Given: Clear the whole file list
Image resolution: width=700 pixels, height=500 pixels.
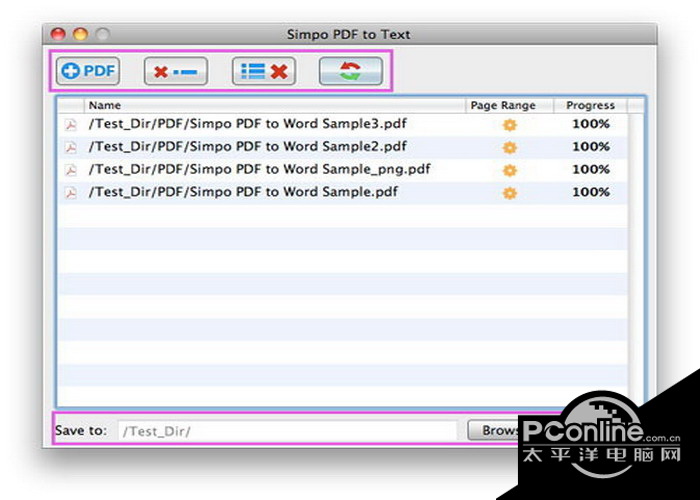Looking at the screenshot, I should pyautogui.click(x=264, y=71).
